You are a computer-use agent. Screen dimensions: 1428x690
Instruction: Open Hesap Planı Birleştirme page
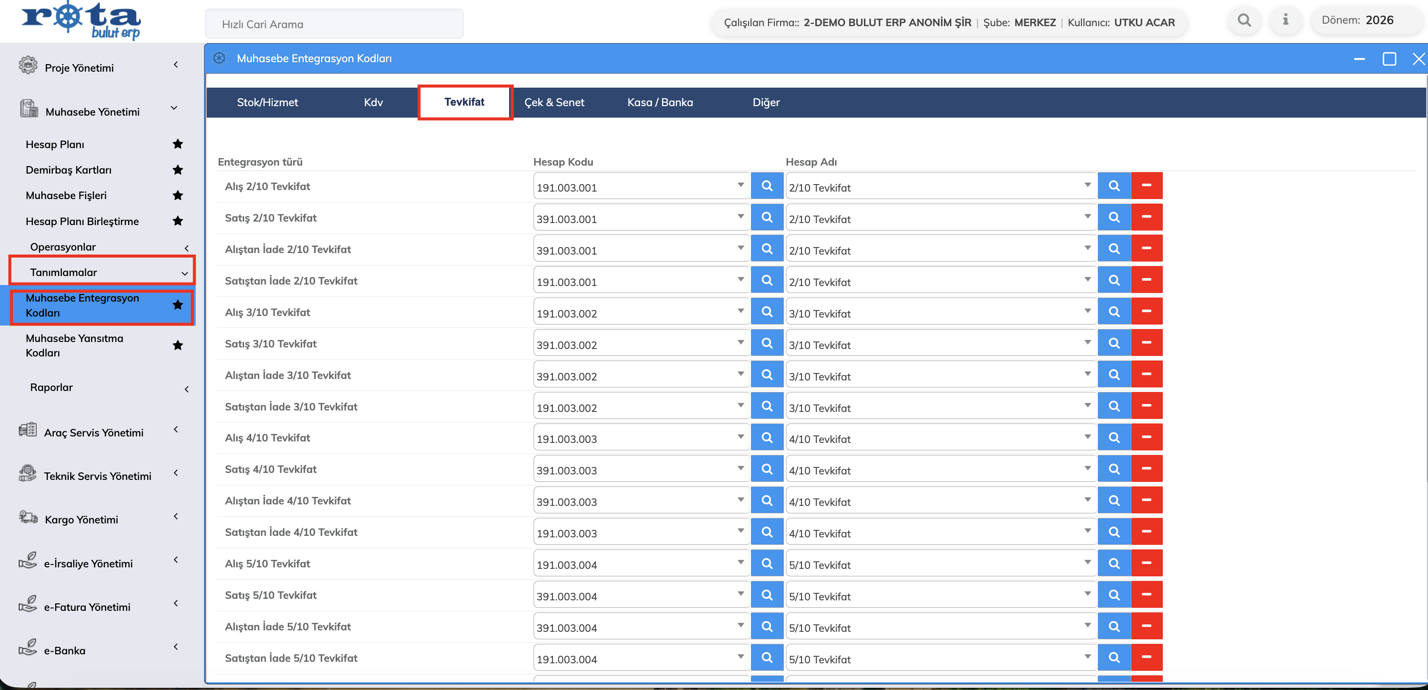coord(82,221)
